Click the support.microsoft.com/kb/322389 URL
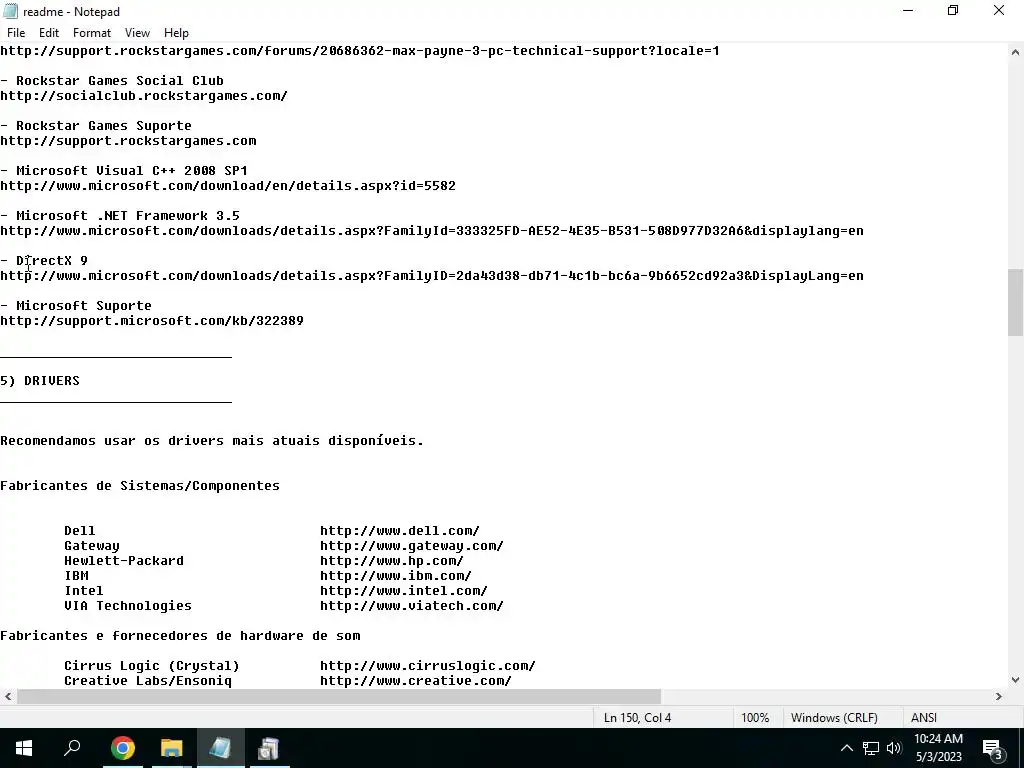Viewport: 1024px width, 768px height. pyautogui.click(x=152, y=321)
